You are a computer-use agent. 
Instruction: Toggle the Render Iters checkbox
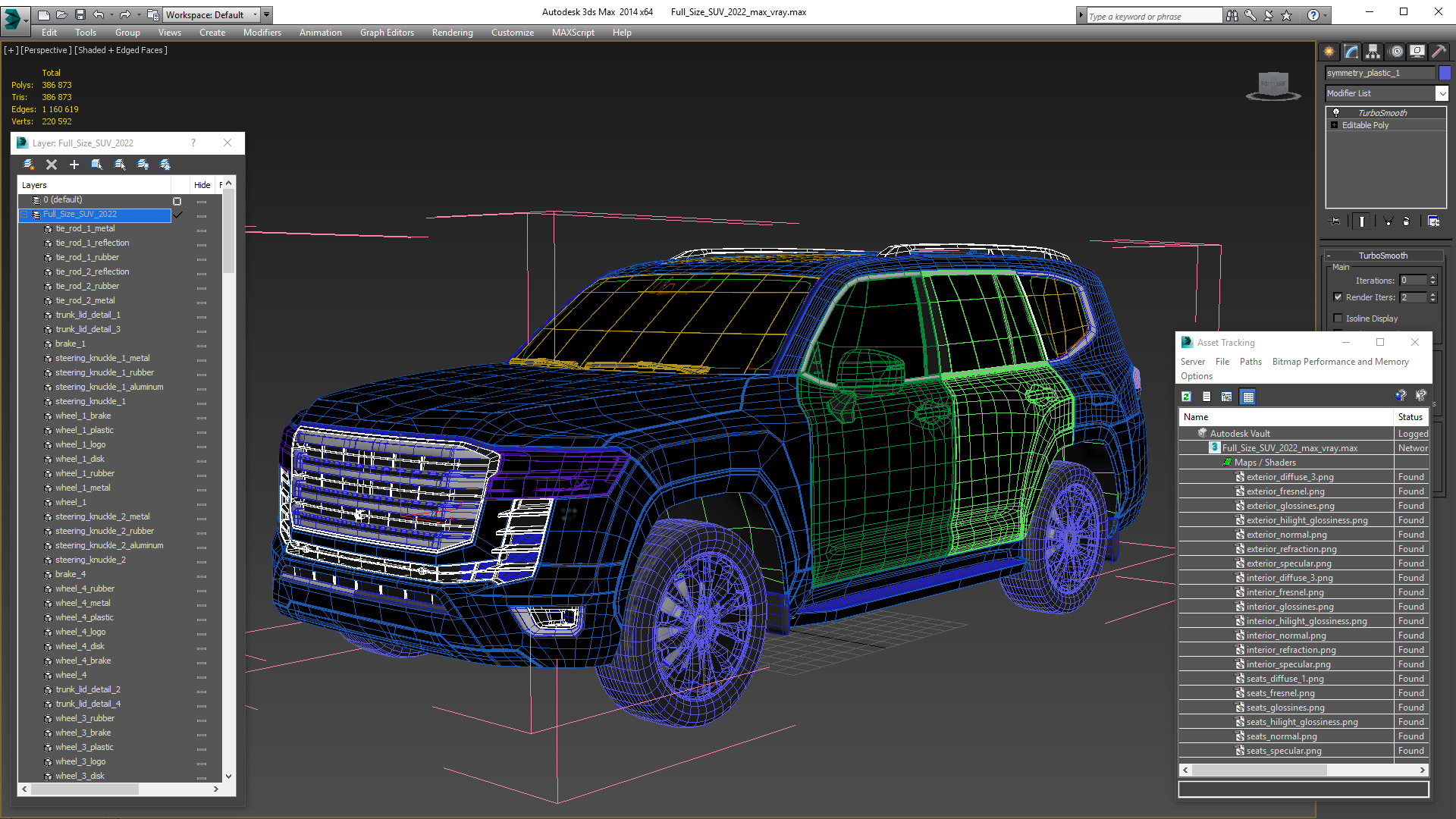point(1338,297)
